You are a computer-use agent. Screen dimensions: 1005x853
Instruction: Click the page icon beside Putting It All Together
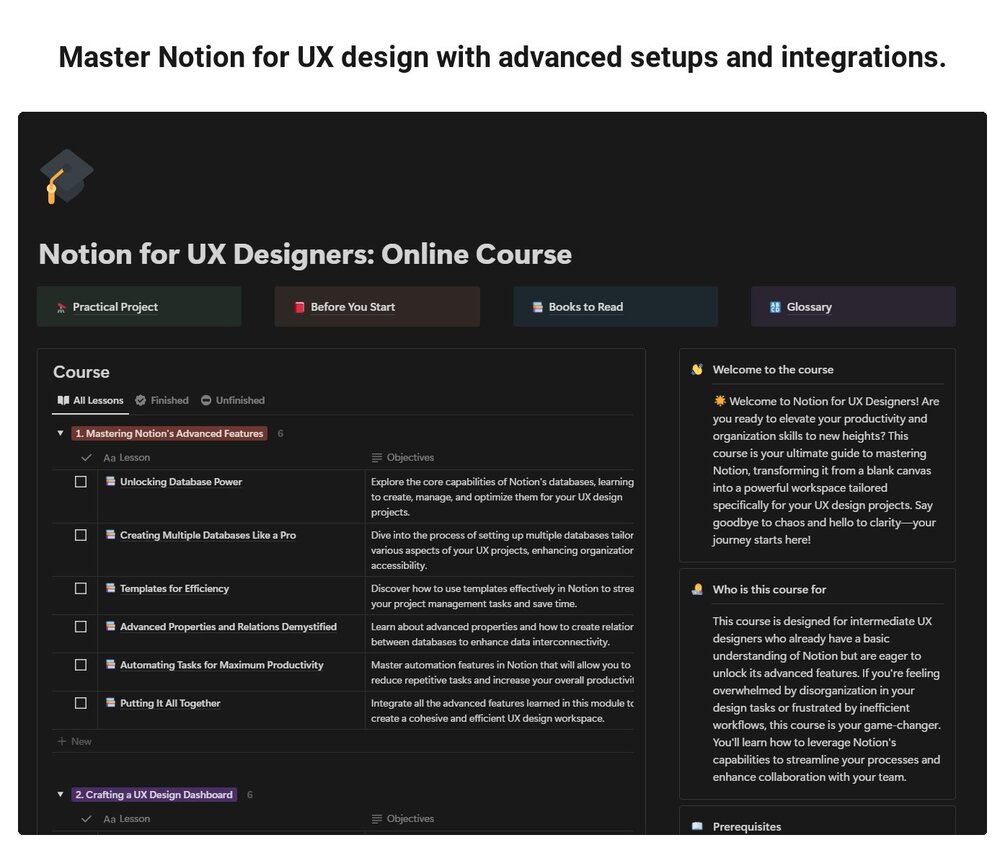pos(110,702)
